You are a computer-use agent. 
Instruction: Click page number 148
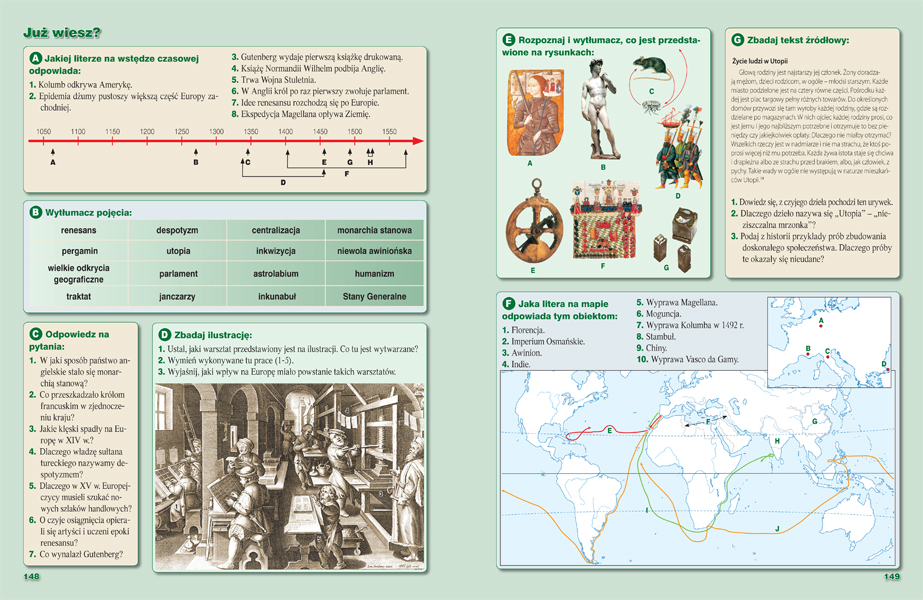pos(31,576)
